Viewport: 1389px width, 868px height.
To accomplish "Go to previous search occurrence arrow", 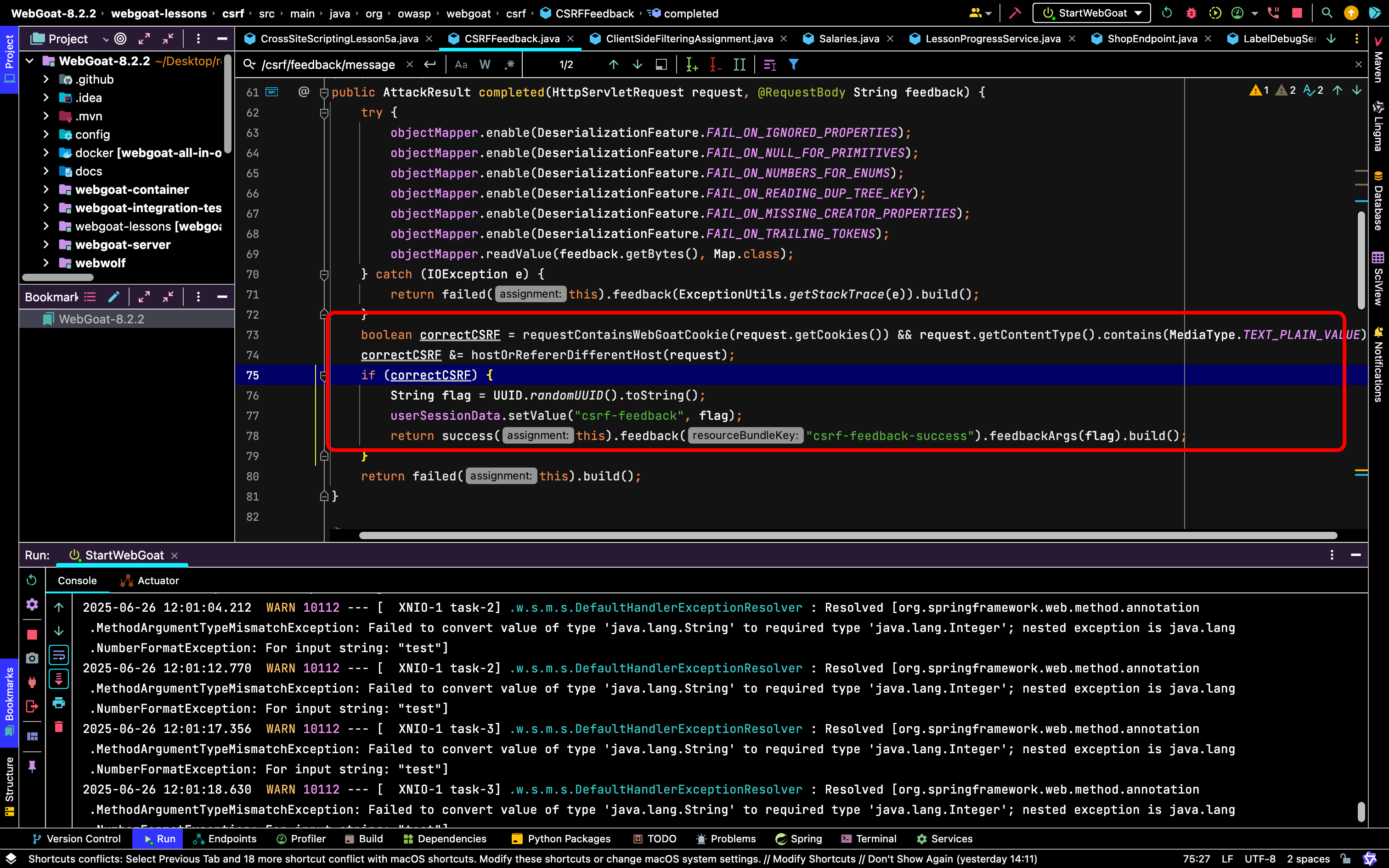I will 614,64.
